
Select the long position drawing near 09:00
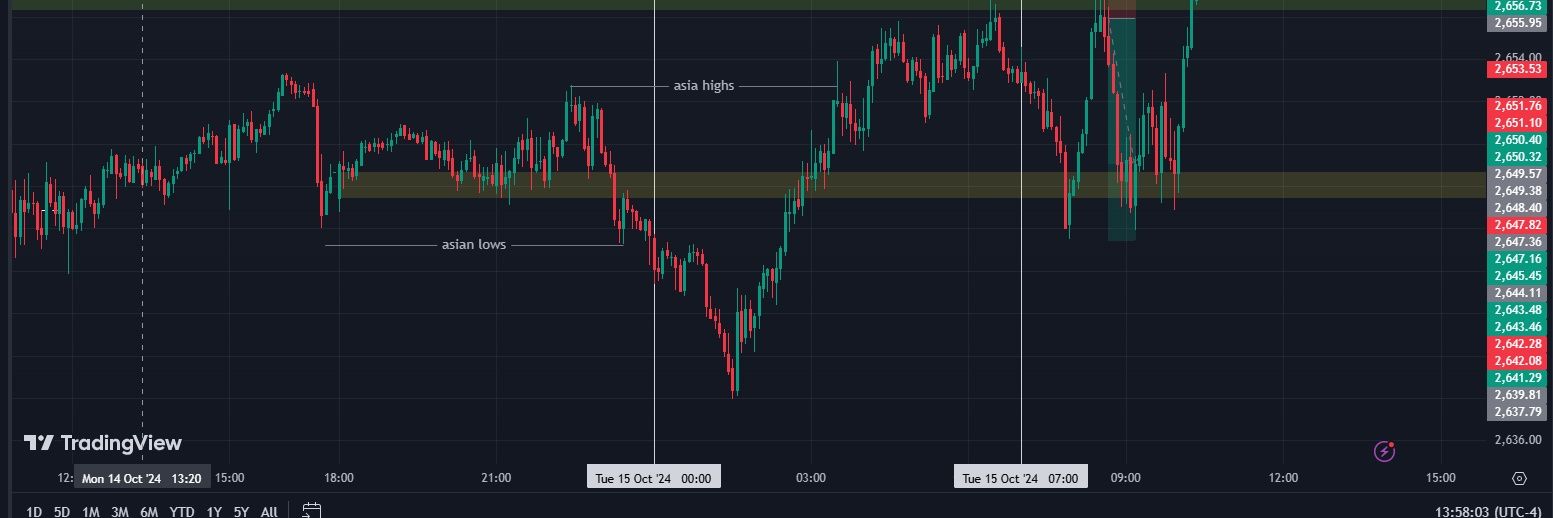coord(1122,130)
